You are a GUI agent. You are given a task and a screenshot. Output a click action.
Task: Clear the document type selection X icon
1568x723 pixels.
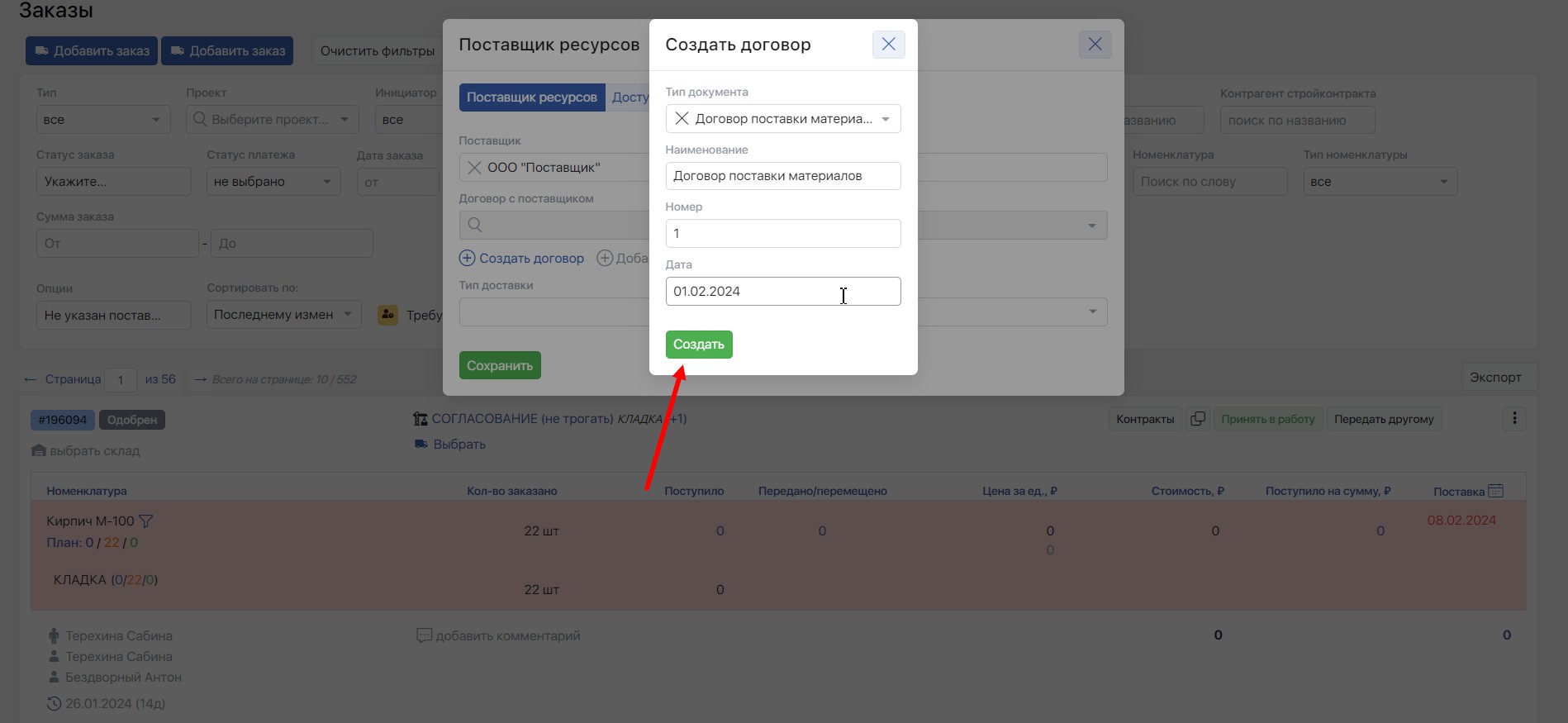pyautogui.click(x=682, y=118)
